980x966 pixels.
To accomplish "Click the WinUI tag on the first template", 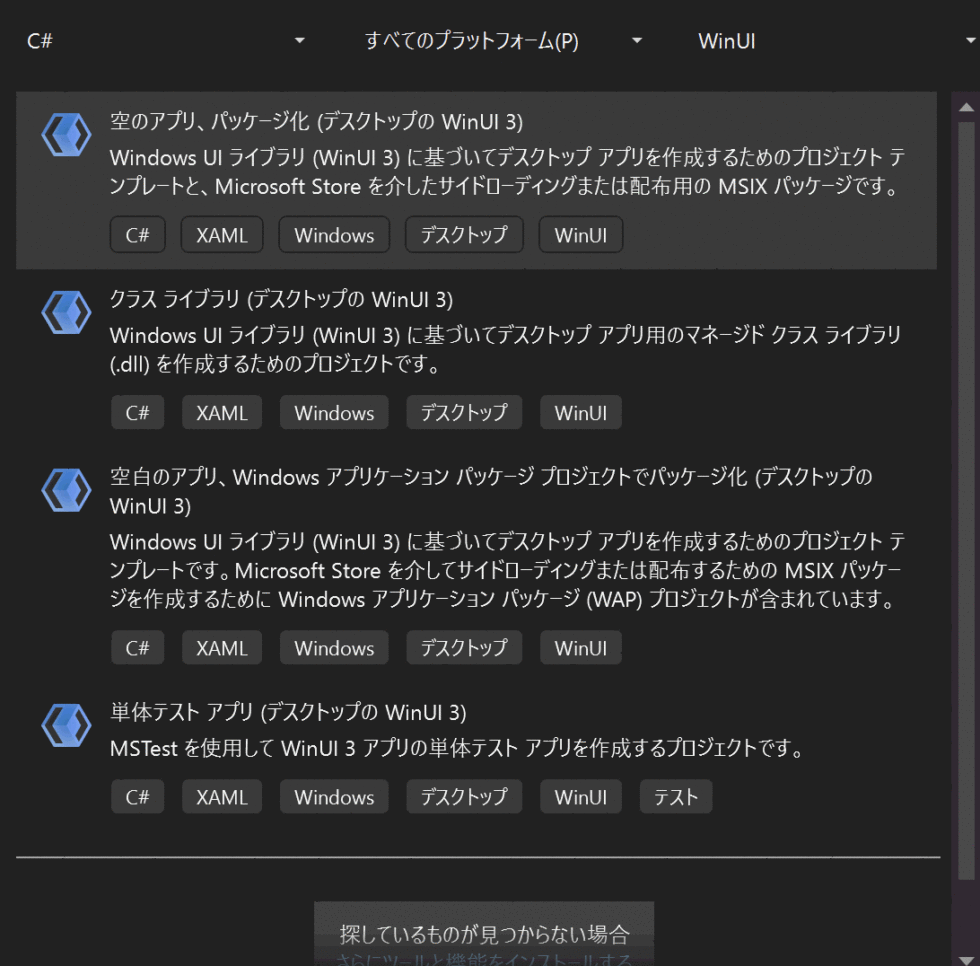I will click(x=580, y=234).
